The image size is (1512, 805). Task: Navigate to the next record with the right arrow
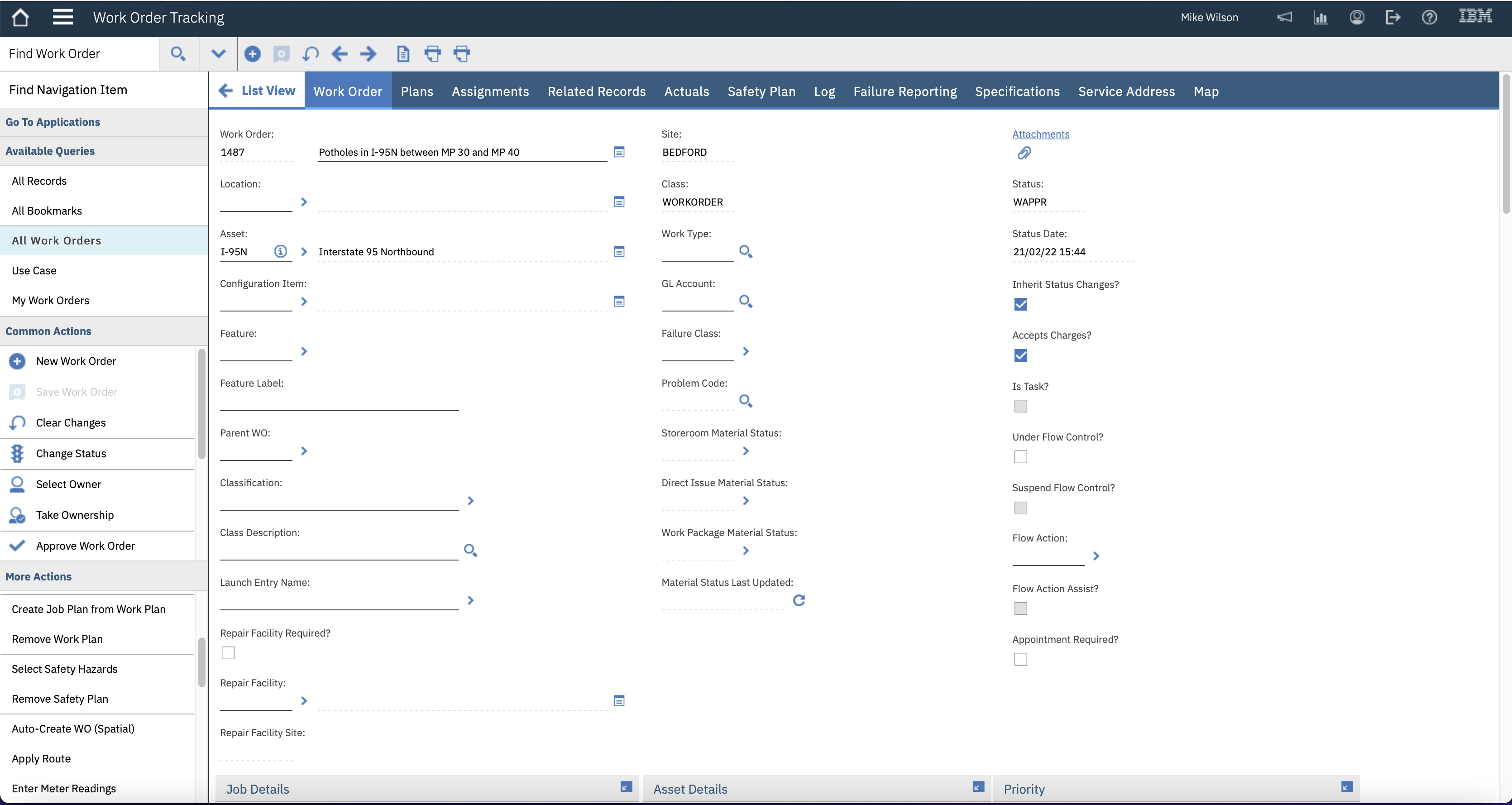tap(368, 53)
